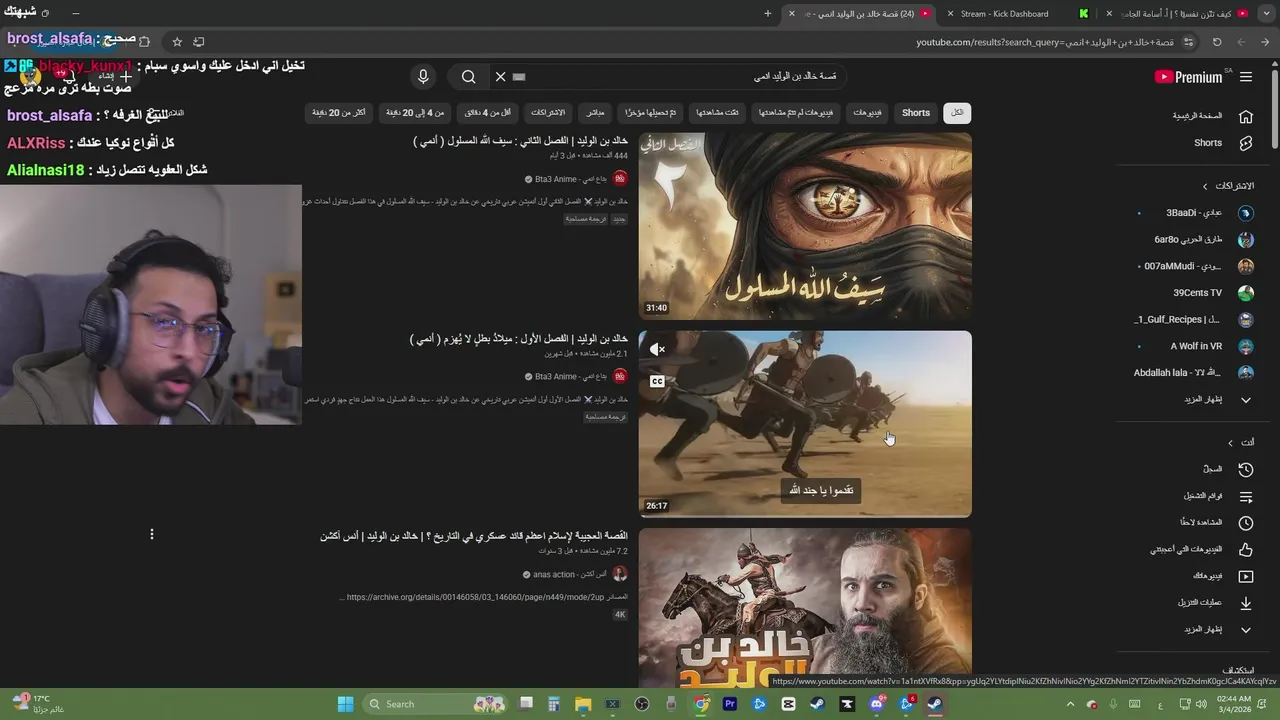Run the search with the magnifier icon
Image resolution: width=1280 pixels, height=720 pixels.
click(468, 77)
